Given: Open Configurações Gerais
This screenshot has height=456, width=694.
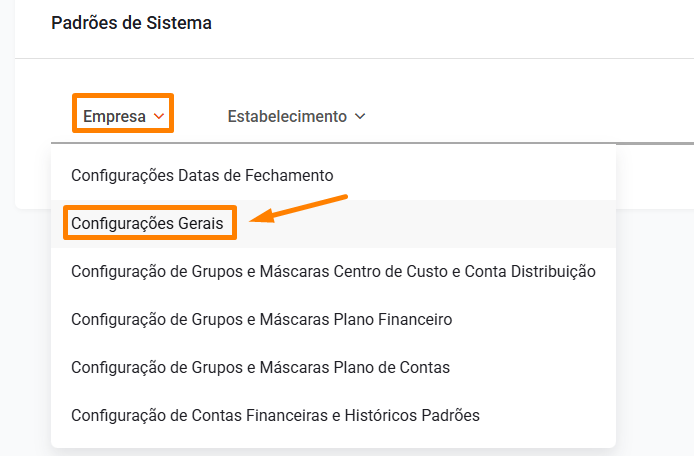Looking at the screenshot, I should tap(147, 223).
